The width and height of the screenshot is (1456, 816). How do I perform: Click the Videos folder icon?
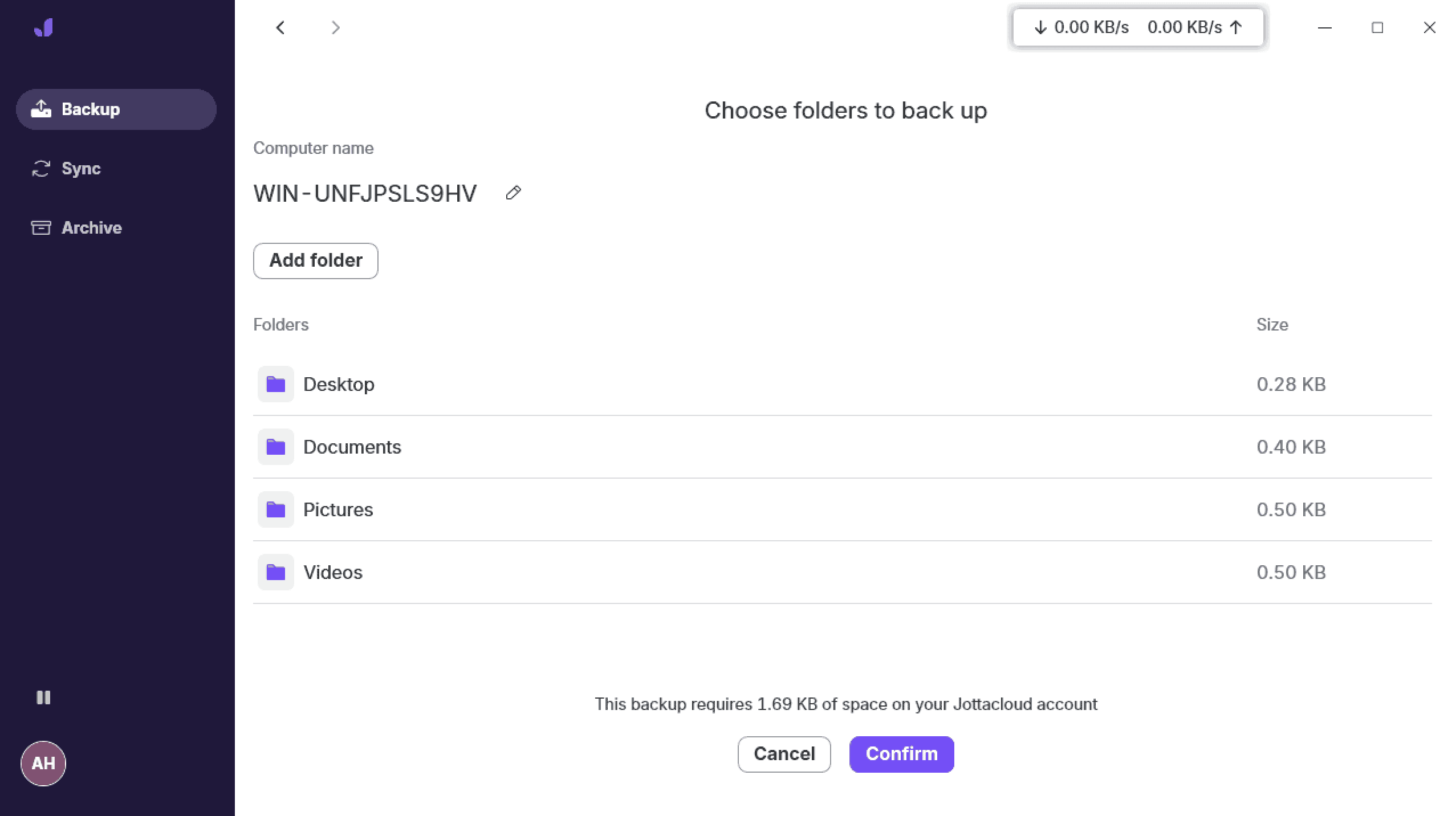click(276, 572)
